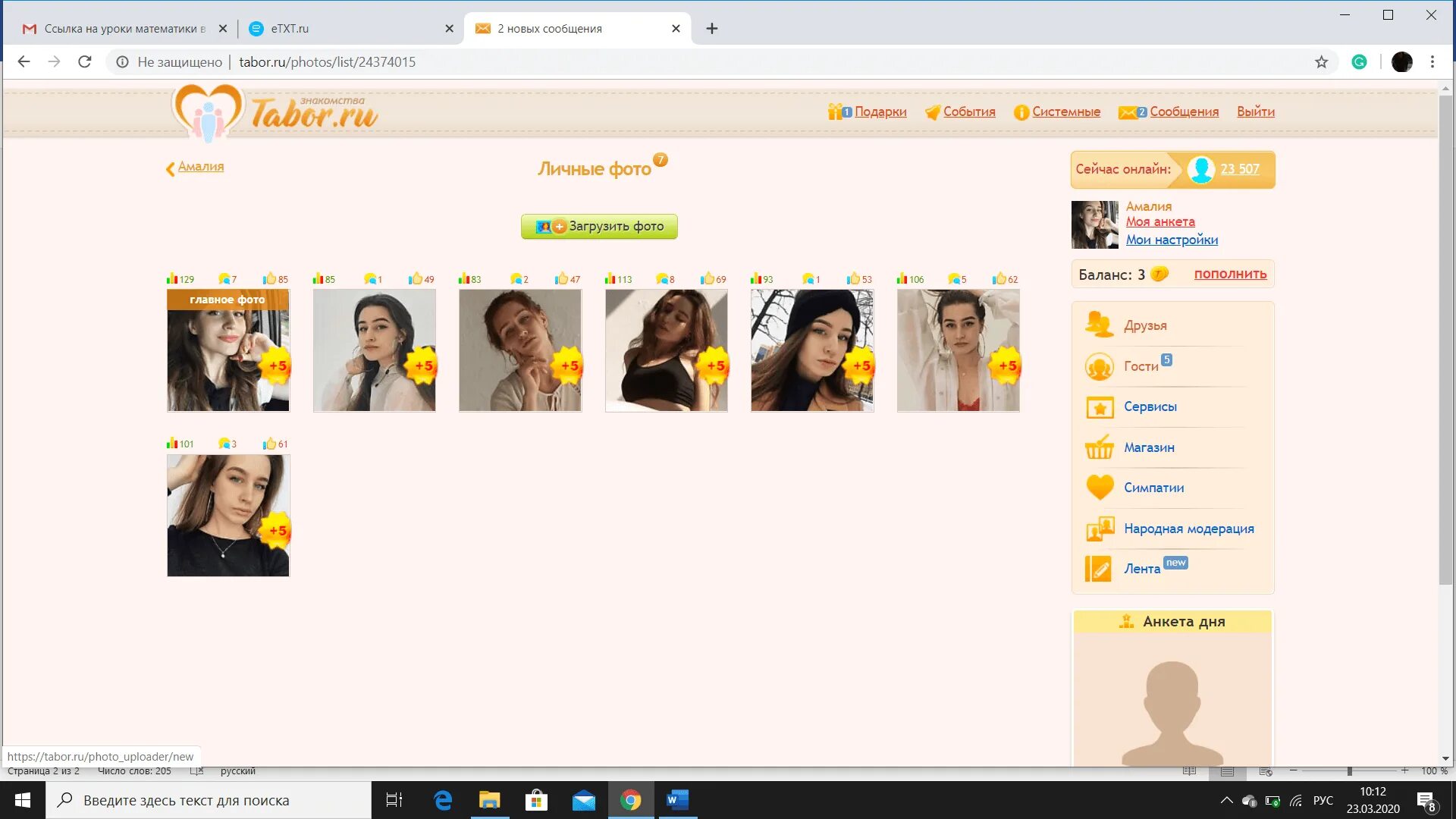Switch to the Gmail browser tab

[x=121, y=29]
